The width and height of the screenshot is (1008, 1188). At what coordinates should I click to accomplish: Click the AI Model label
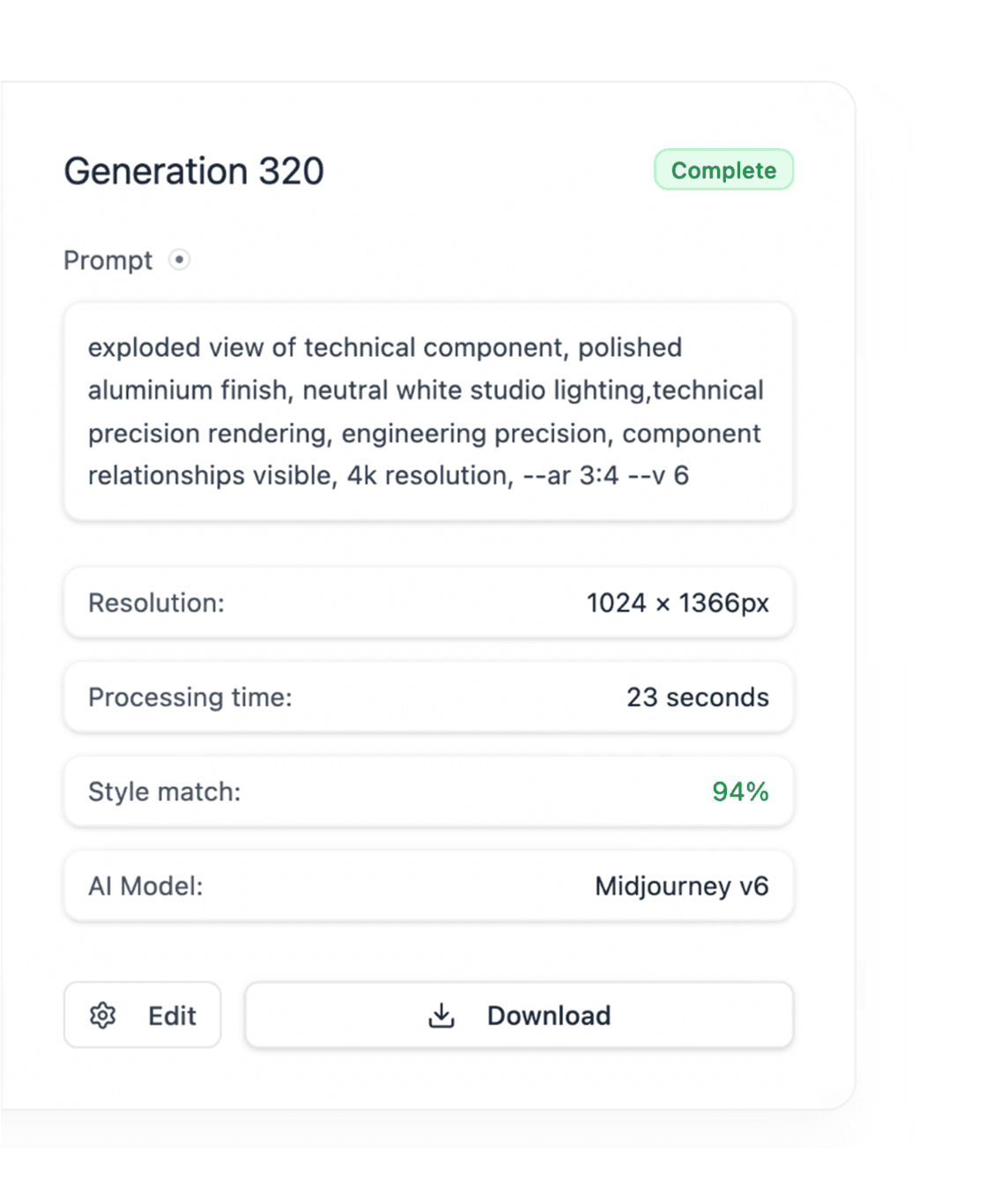pos(145,886)
